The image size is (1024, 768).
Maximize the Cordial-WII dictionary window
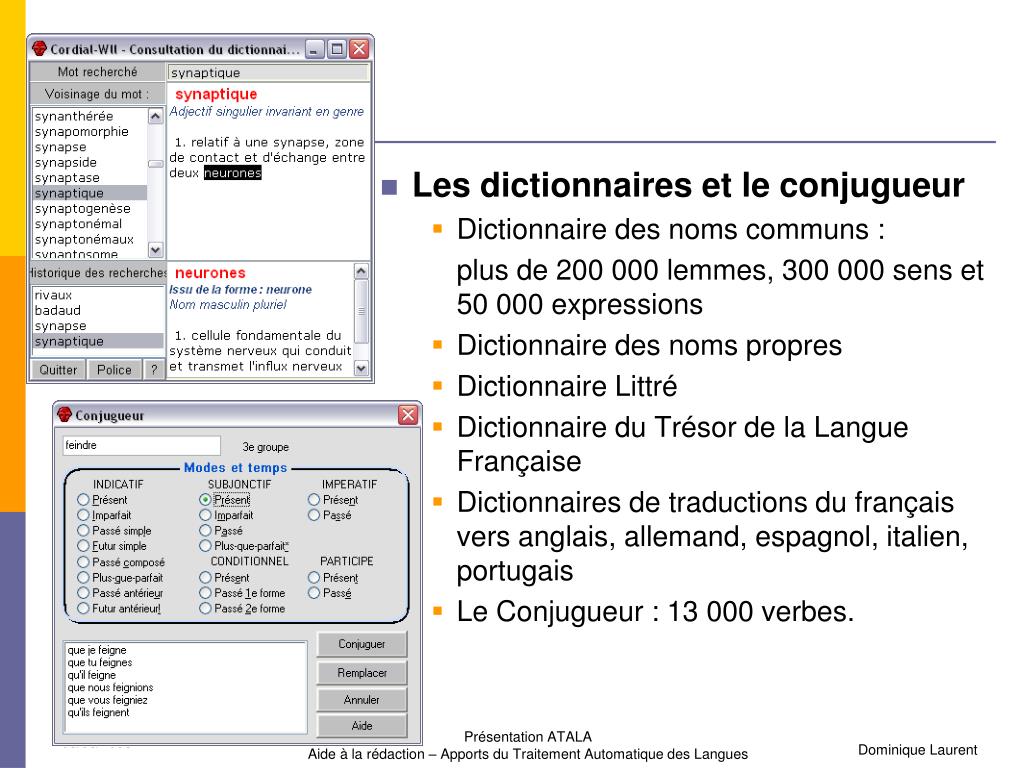coord(337,49)
